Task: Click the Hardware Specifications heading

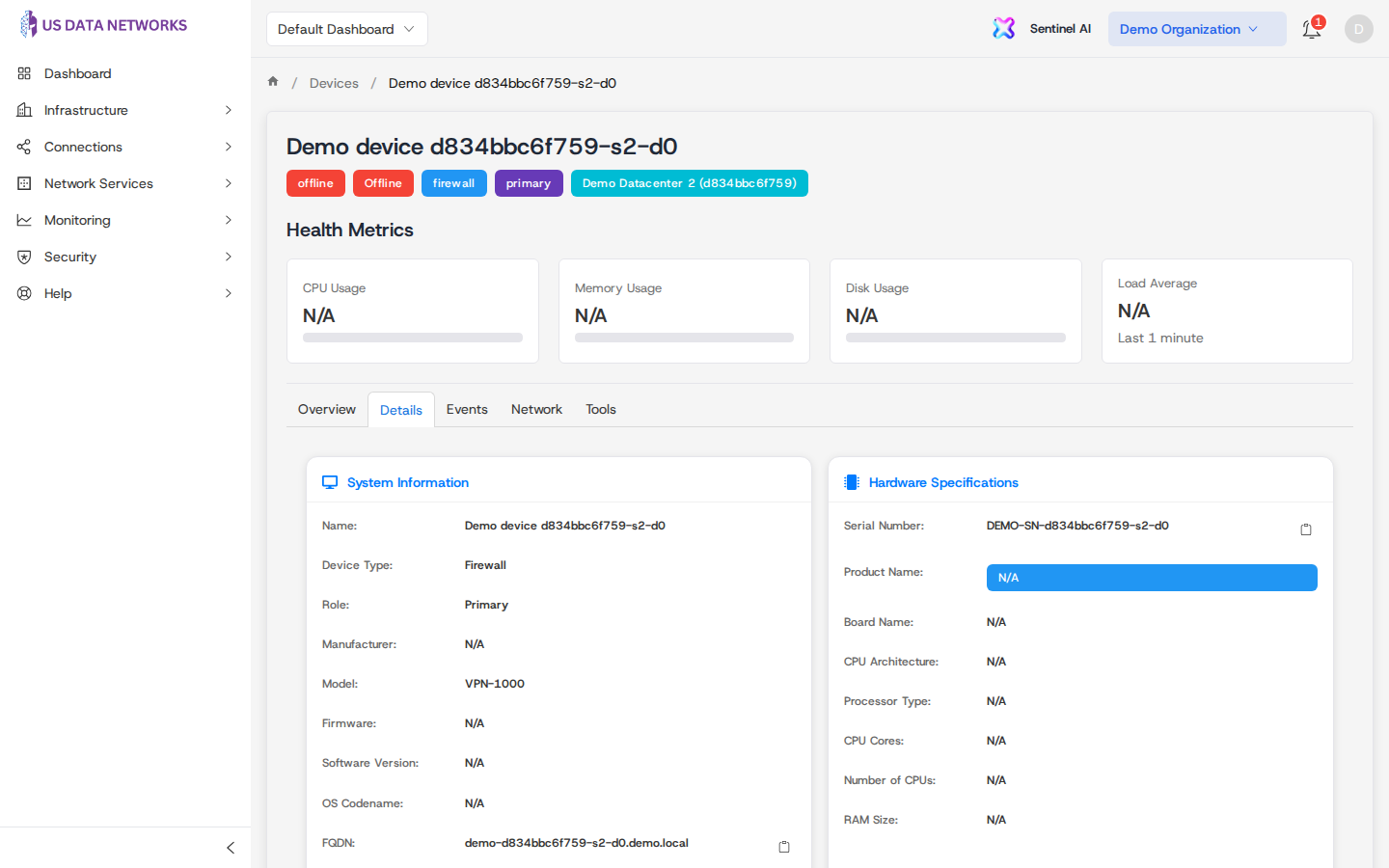Action: click(x=943, y=482)
